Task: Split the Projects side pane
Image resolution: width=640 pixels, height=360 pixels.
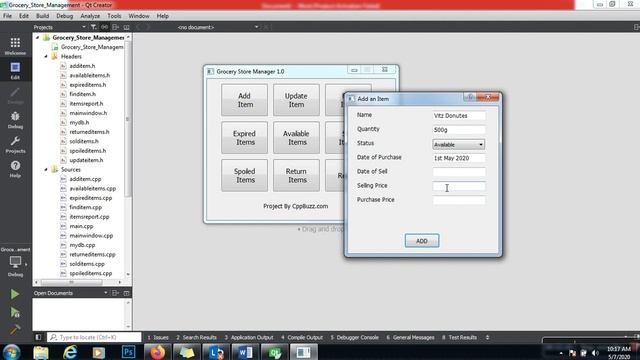Action: [116, 27]
